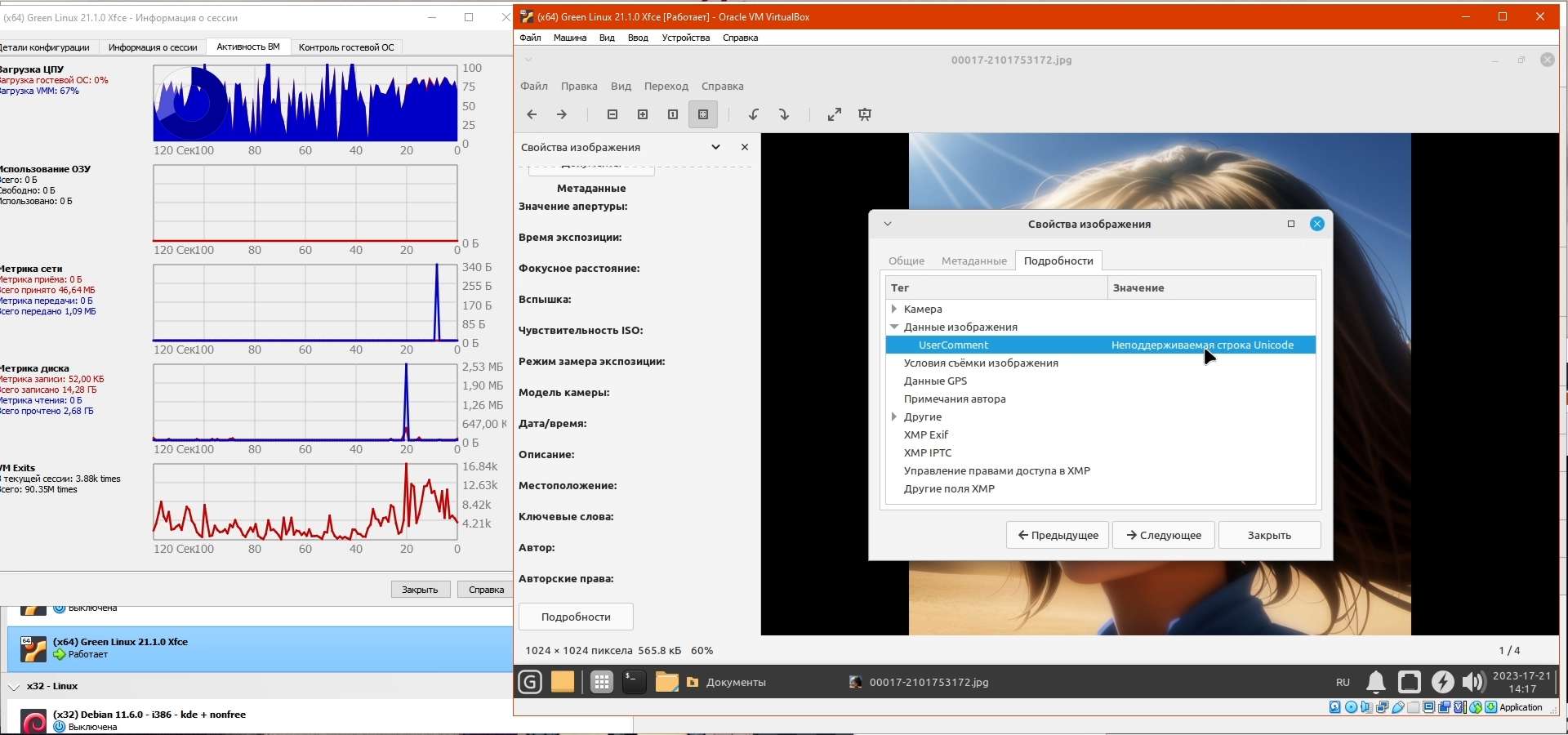Click the zoom in toolbar icon
The width and height of the screenshot is (1568, 735).
(x=643, y=114)
